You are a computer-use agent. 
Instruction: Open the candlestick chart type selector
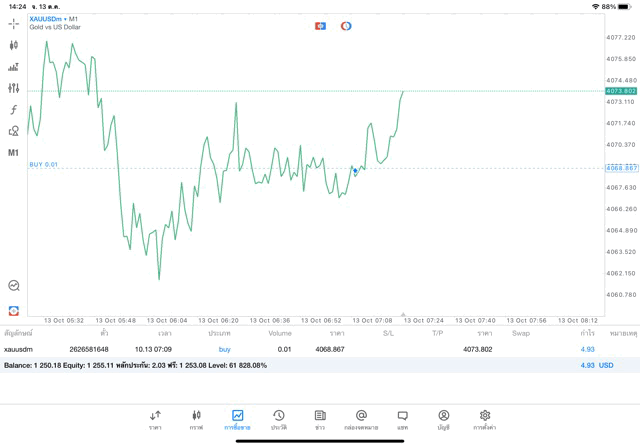click(14, 45)
